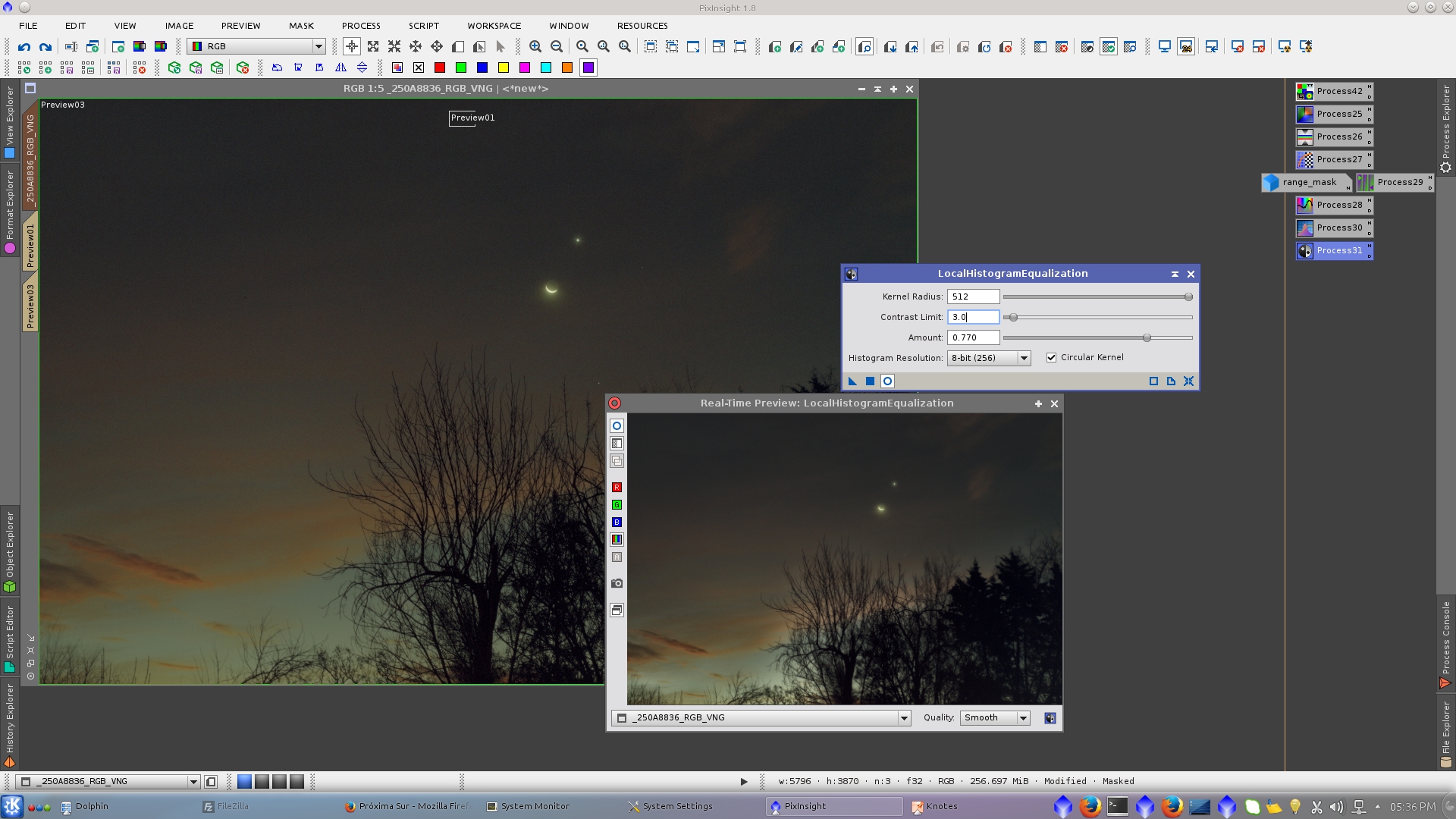This screenshot has width=1456, height=819.
Task: Toggle the Red channel in Real-Time Preview
Action: click(x=617, y=488)
